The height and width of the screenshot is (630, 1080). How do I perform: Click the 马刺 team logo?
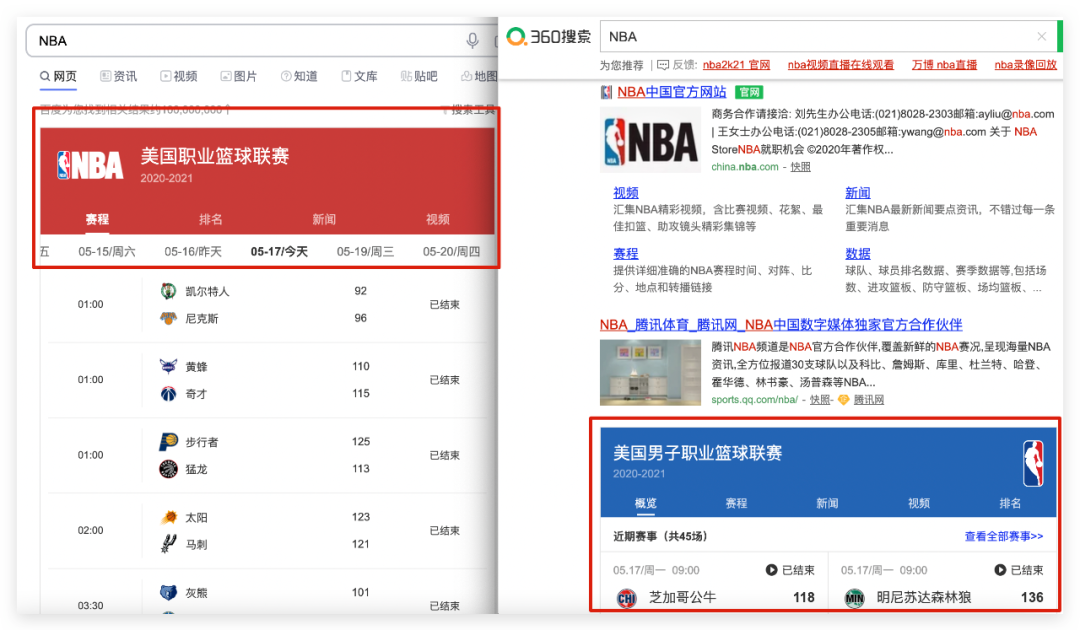[168, 544]
